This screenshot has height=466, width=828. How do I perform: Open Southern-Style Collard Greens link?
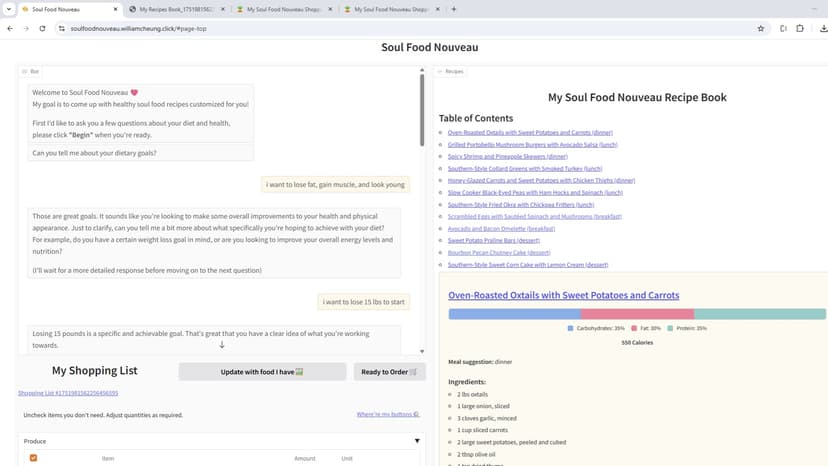(x=525, y=169)
